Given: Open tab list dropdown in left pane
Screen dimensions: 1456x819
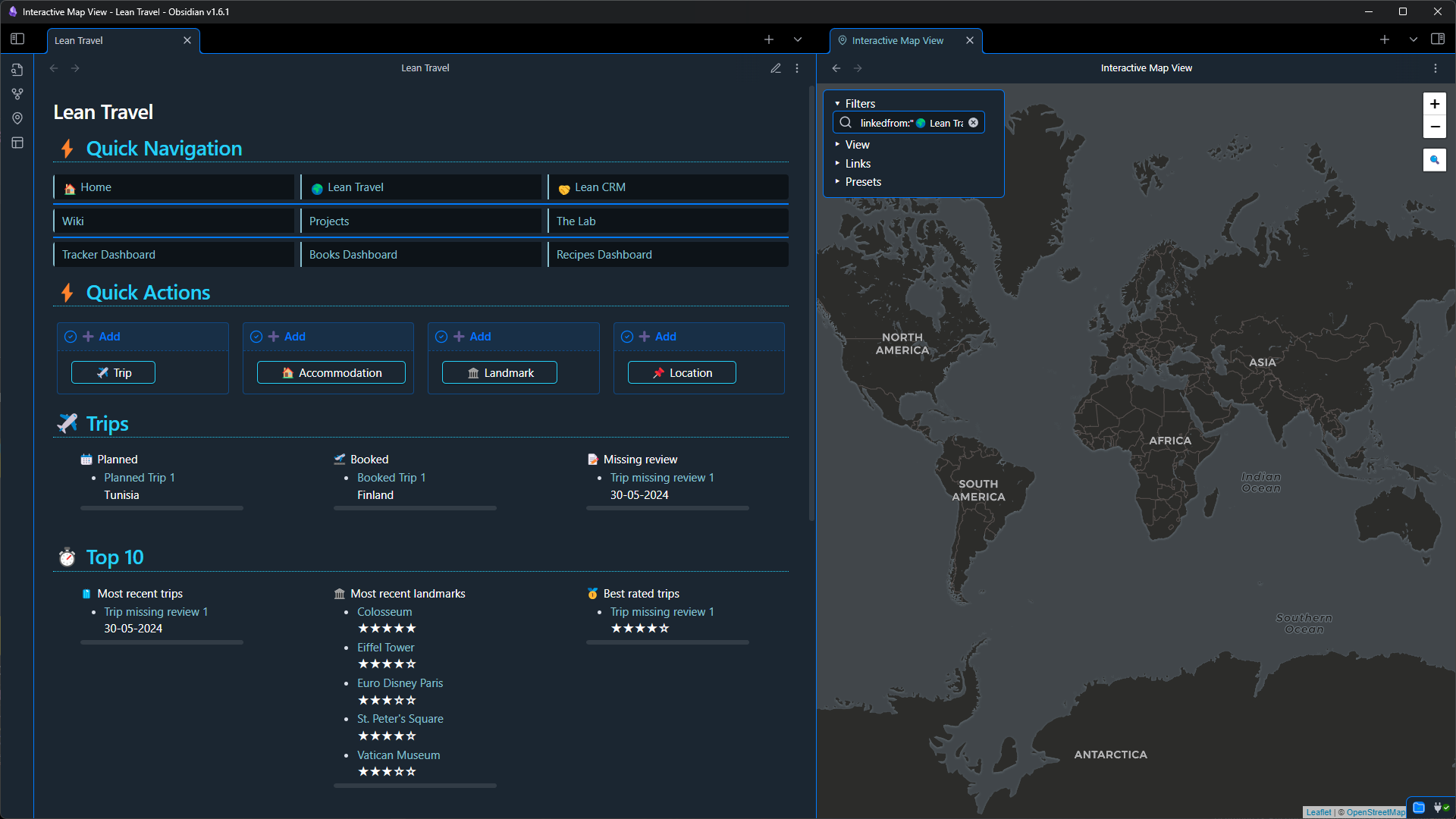Looking at the screenshot, I should pos(797,39).
